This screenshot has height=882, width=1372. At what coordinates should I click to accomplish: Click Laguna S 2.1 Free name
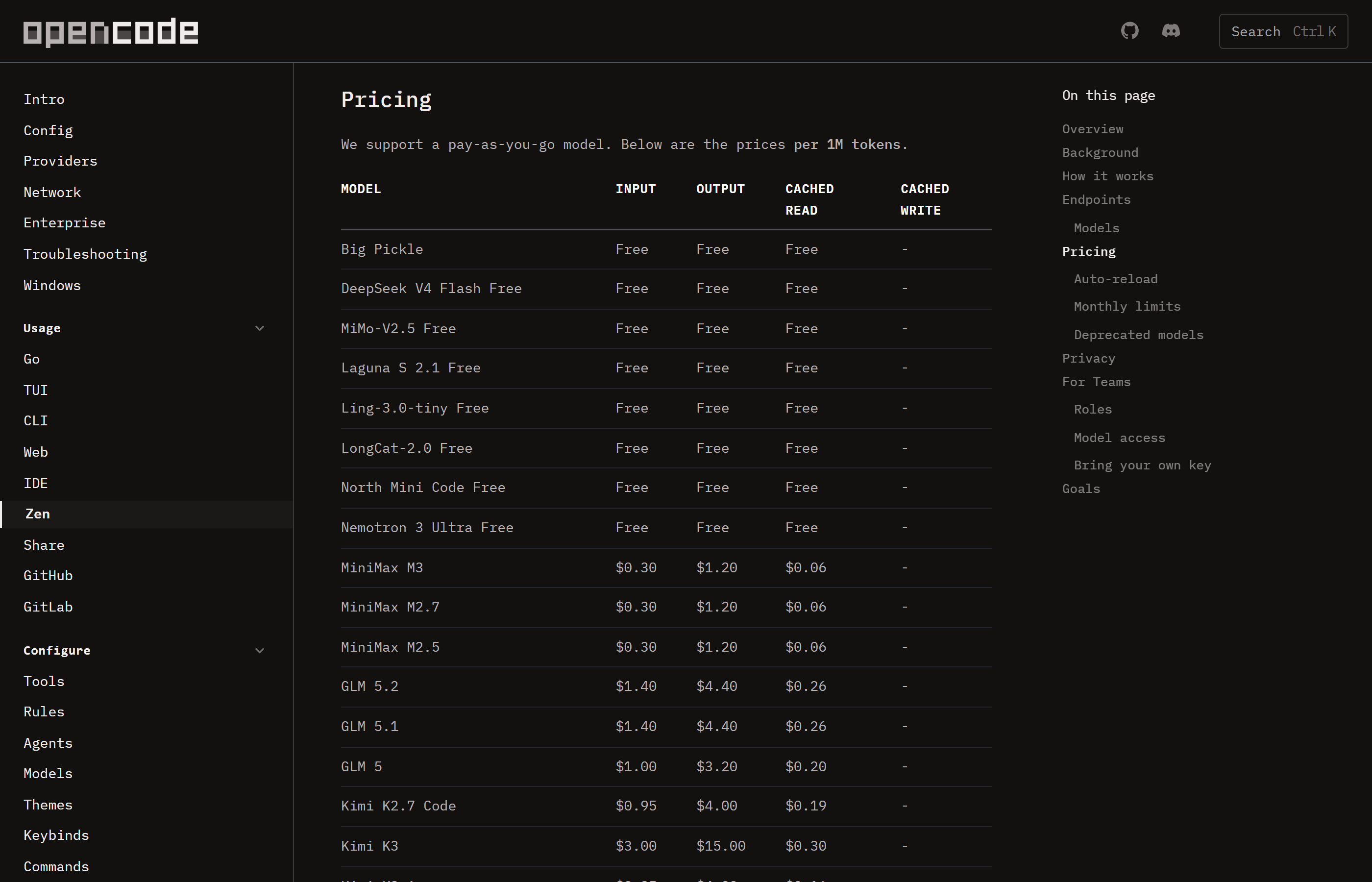[x=411, y=367]
